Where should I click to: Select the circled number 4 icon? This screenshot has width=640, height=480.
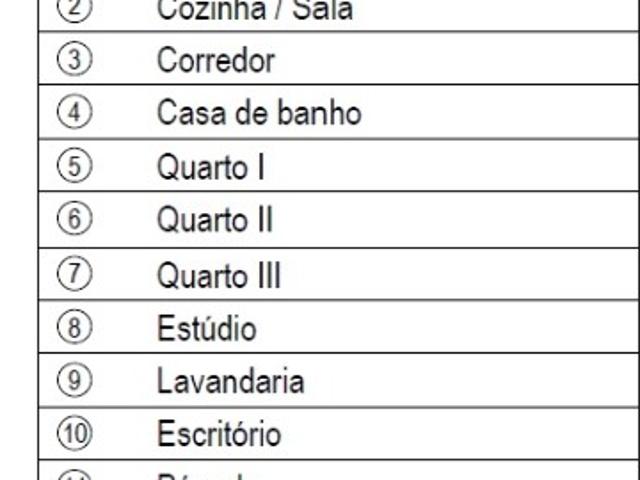tap(74, 112)
